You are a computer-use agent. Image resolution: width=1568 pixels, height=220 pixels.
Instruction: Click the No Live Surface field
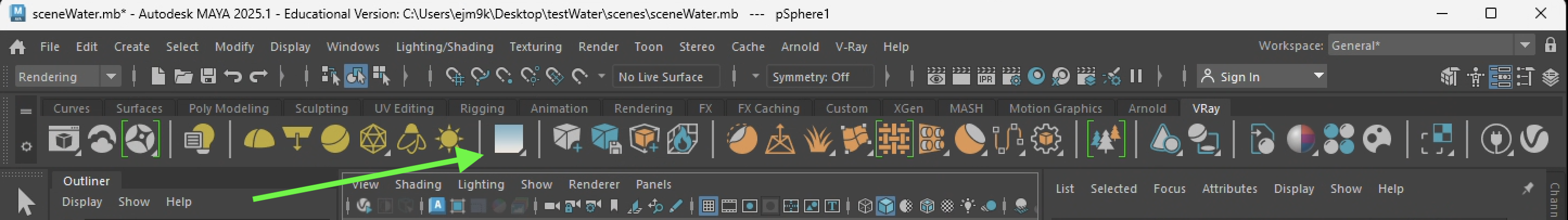pyautogui.click(x=665, y=76)
